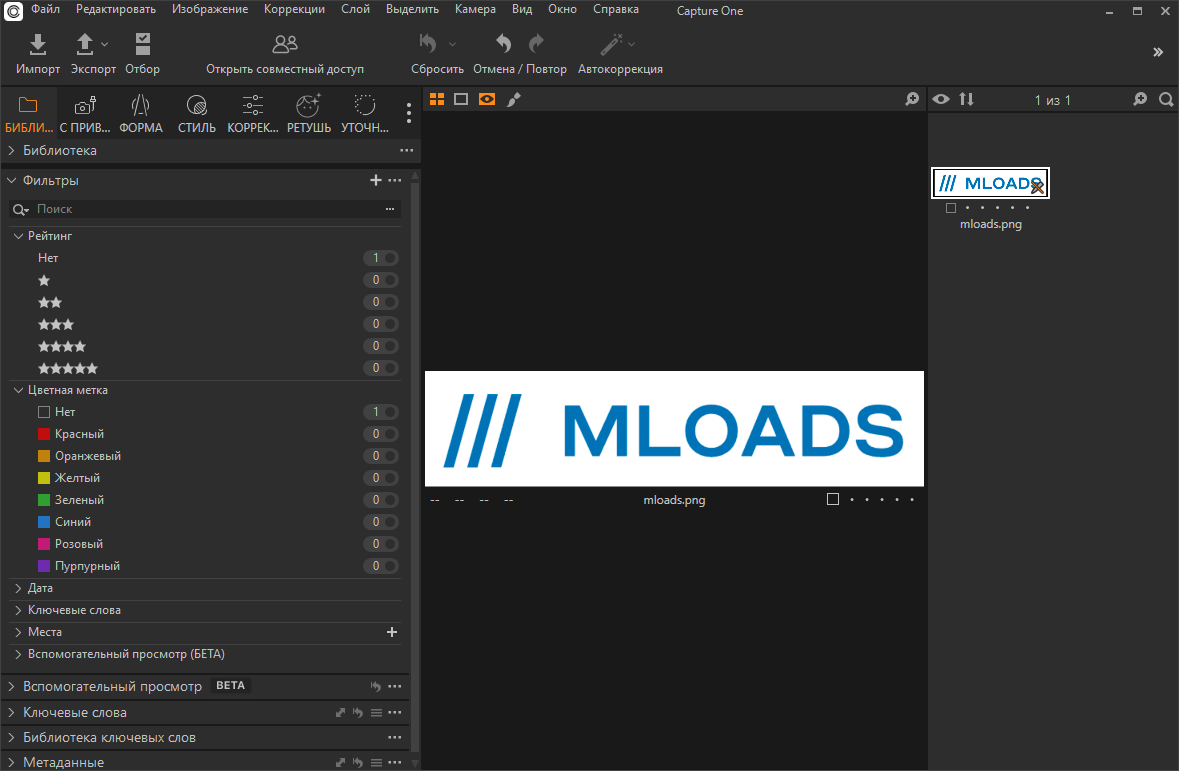Image resolution: width=1179 pixels, height=771 pixels.
Task: Toggle three-star rating filter dot
Action: [390, 324]
